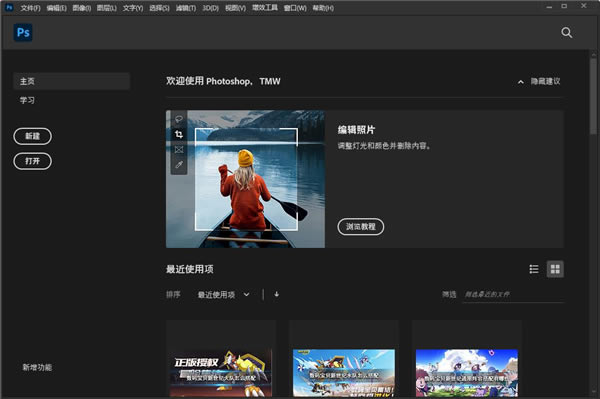Screen dimensions: 600x399
Task: Maximize the Photoshop window
Action: click(564, 7)
